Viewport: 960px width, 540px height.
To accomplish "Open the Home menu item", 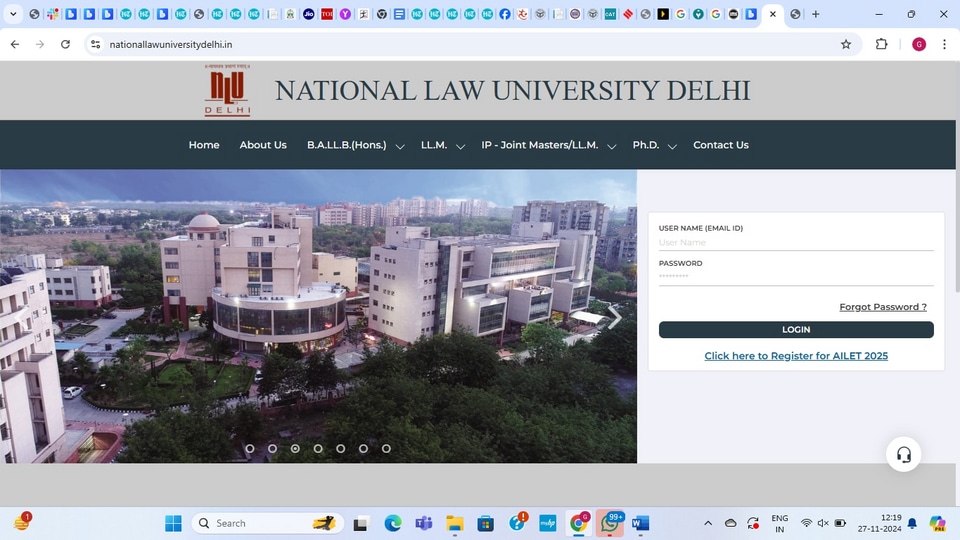I will [x=204, y=145].
